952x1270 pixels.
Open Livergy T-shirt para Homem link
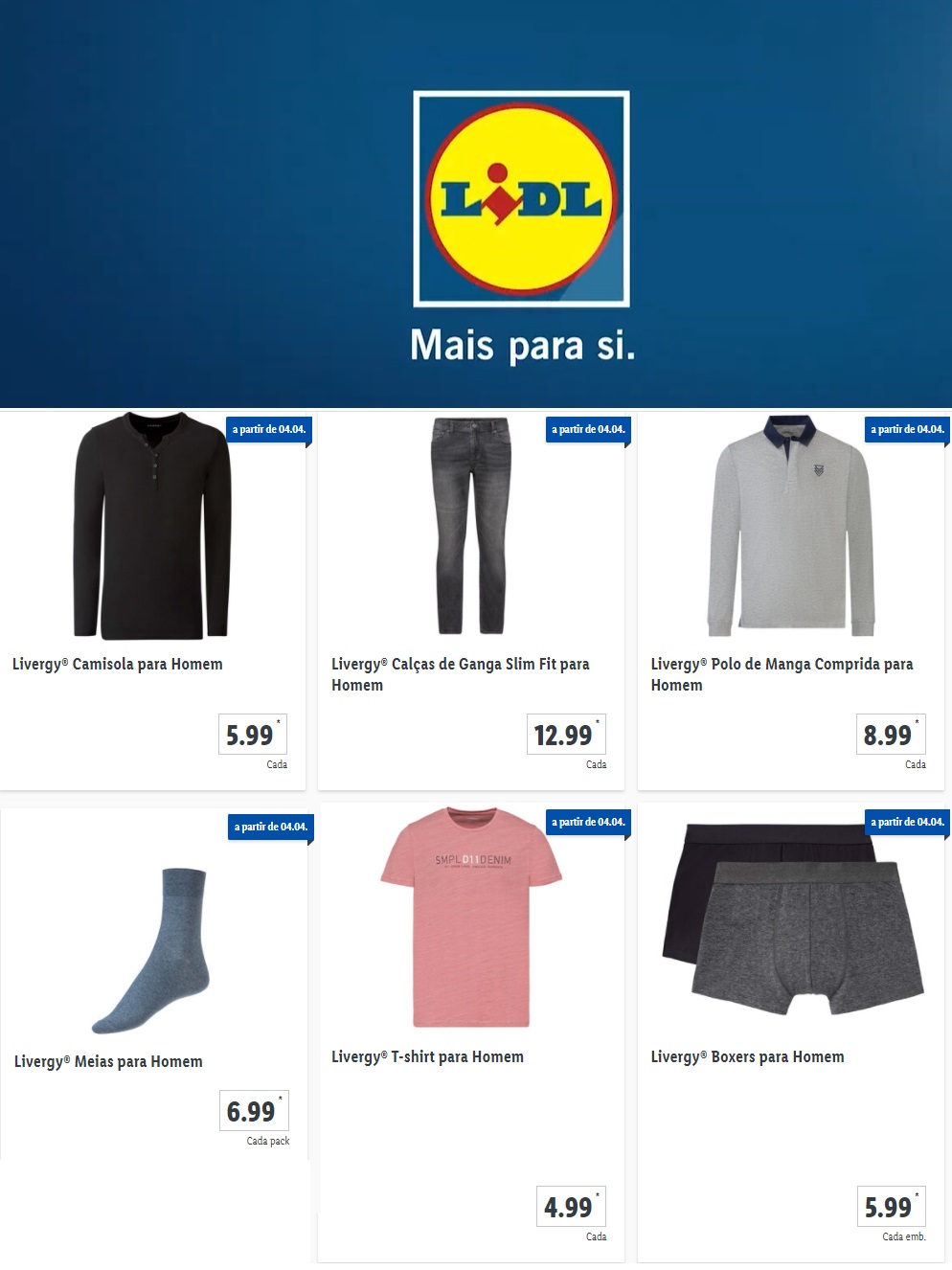[427, 1056]
